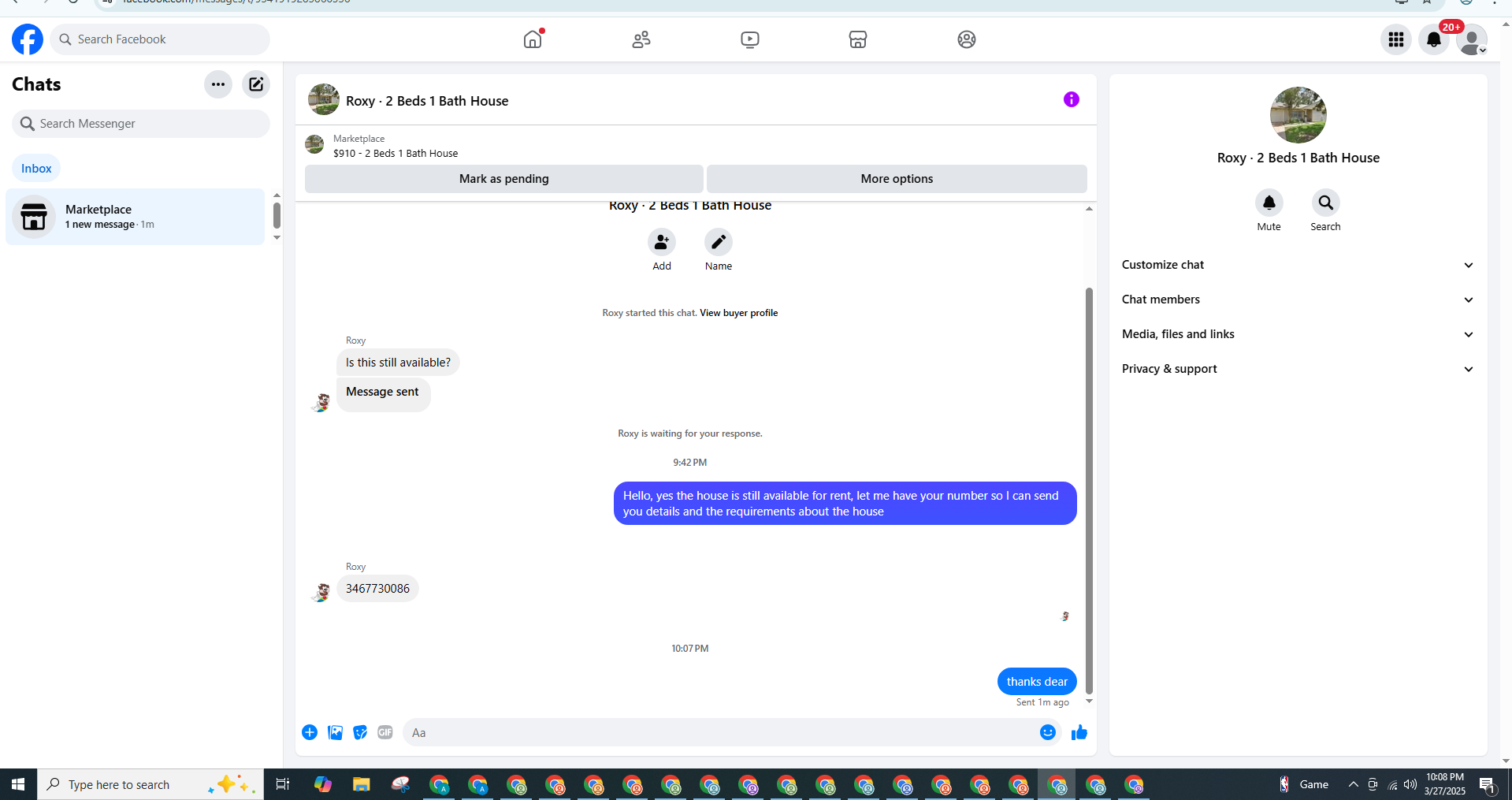Open the volume control in system tray
1512x800 pixels.
click(1410, 785)
